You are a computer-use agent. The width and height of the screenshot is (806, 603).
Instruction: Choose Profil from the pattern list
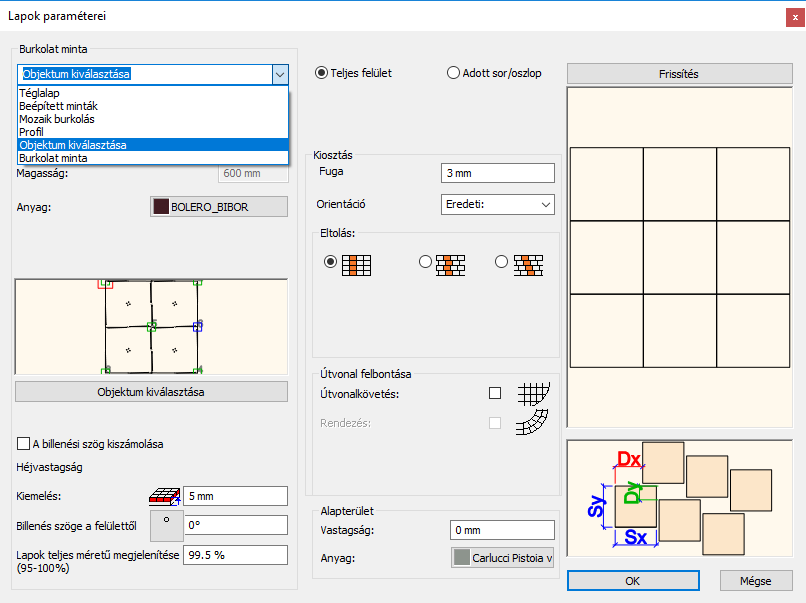153,132
